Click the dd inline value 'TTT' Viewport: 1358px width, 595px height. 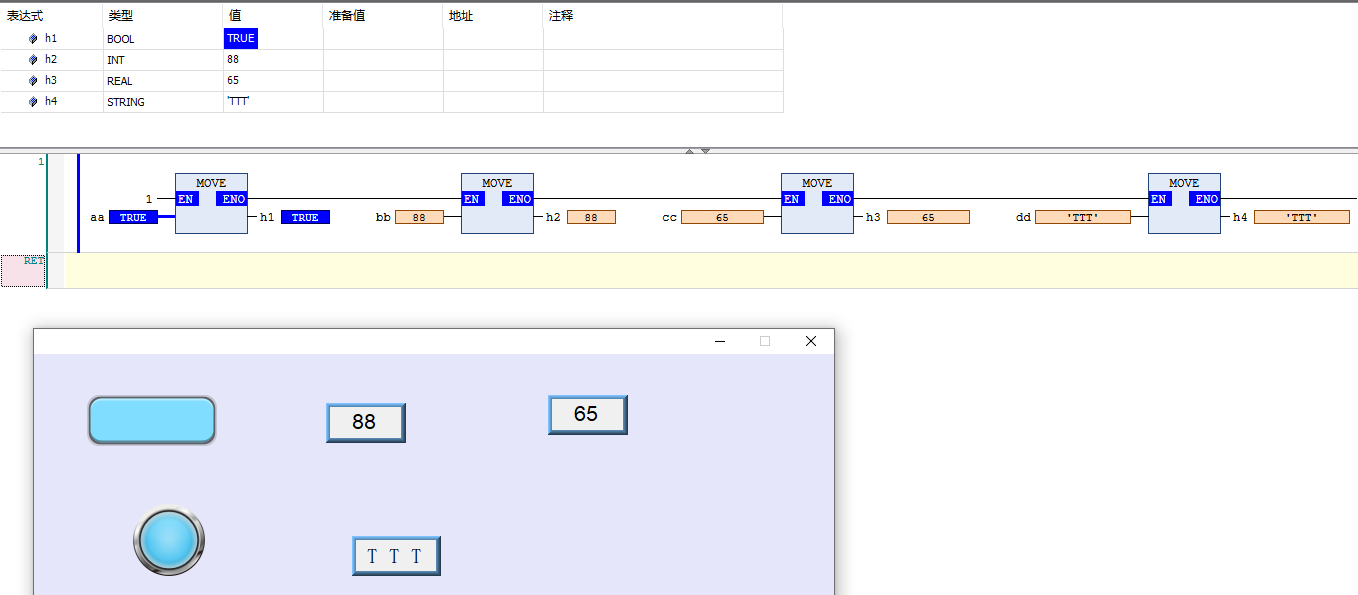1083,217
